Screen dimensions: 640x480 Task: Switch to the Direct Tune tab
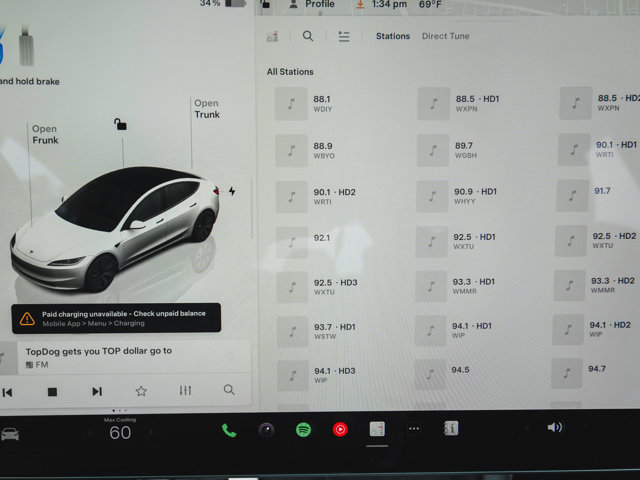point(445,36)
